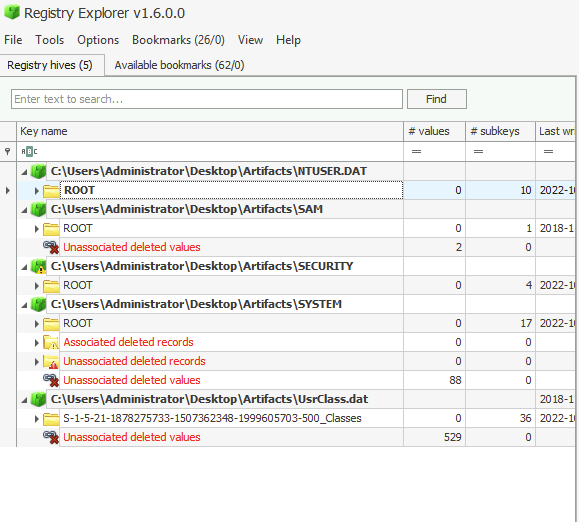Image resolution: width=579 pixels, height=522 pixels.
Task: Click the SECURITY ROOT folder icon
Action: 51,286
